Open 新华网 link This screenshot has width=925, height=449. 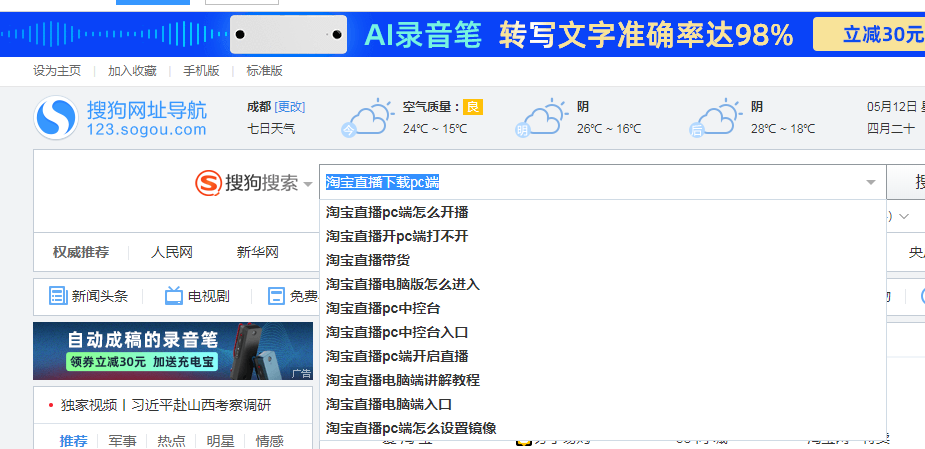(x=257, y=253)
